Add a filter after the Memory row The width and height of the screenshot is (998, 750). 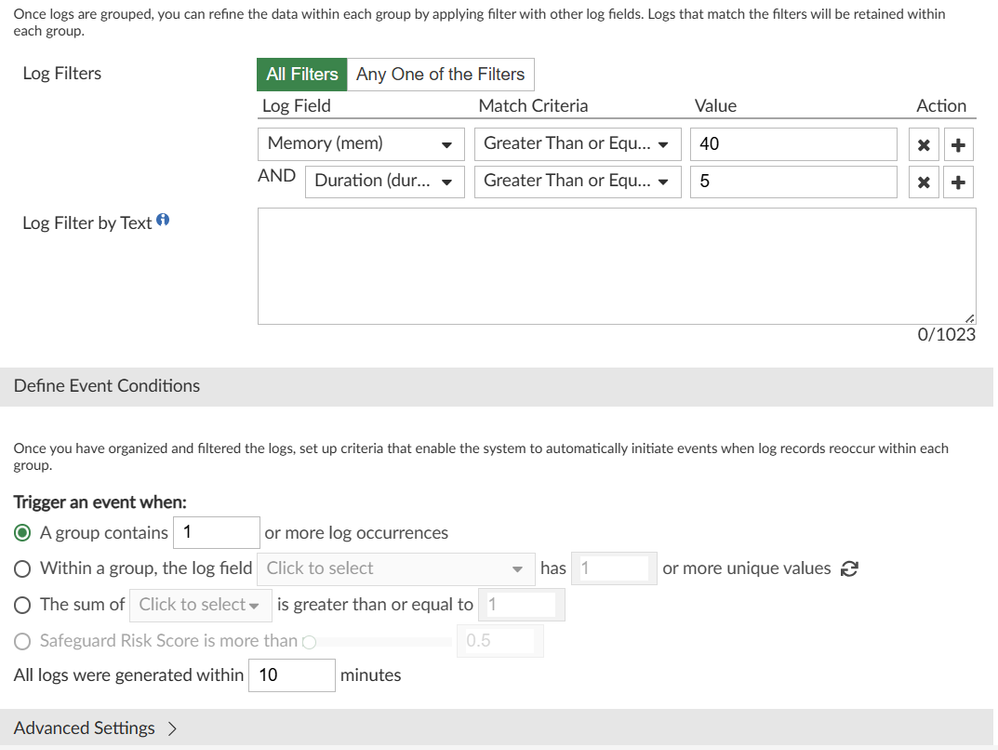958,145
